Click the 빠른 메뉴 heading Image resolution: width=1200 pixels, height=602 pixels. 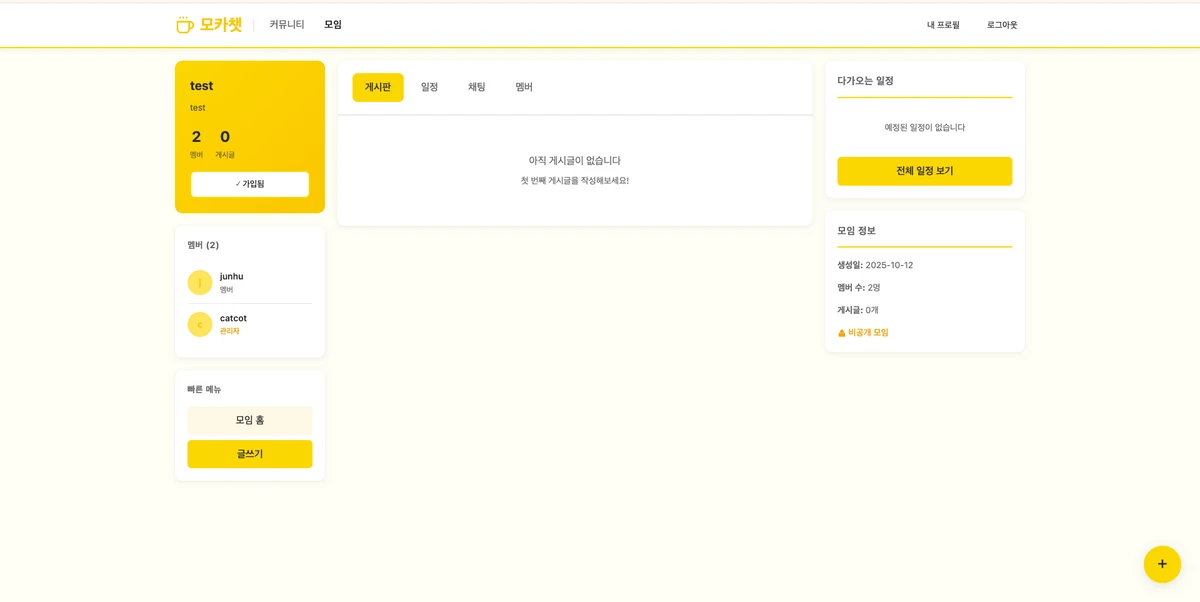[204, 389]
